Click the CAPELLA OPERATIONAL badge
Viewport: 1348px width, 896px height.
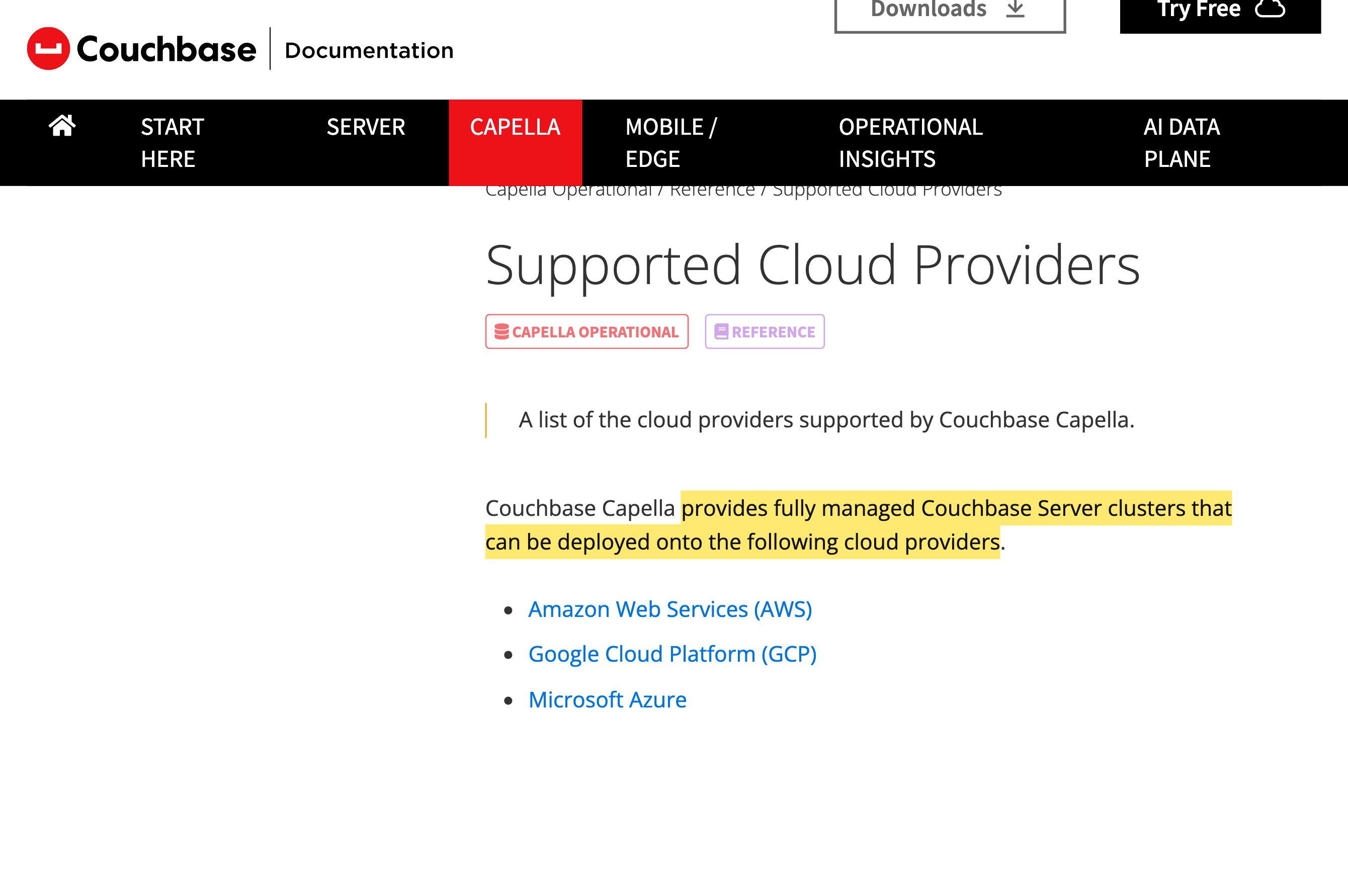[586, 331]
